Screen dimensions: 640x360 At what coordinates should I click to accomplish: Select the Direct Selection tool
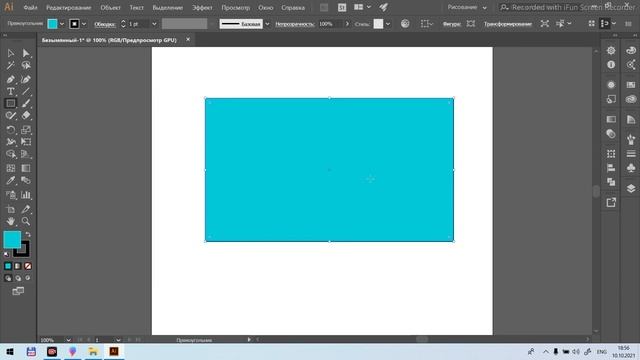coord(26,53)
